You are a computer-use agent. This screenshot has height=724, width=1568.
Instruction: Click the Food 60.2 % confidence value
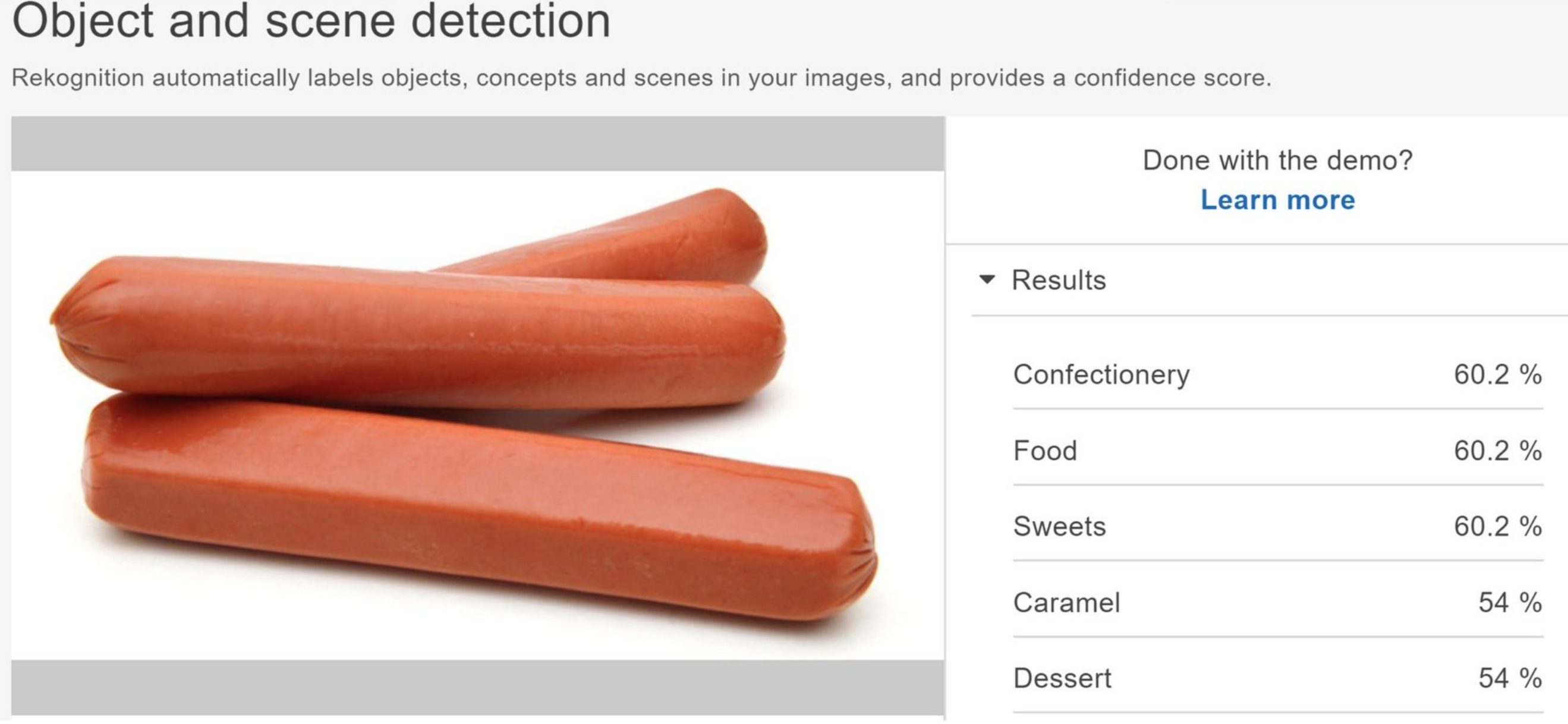(x=1497, y=450)
